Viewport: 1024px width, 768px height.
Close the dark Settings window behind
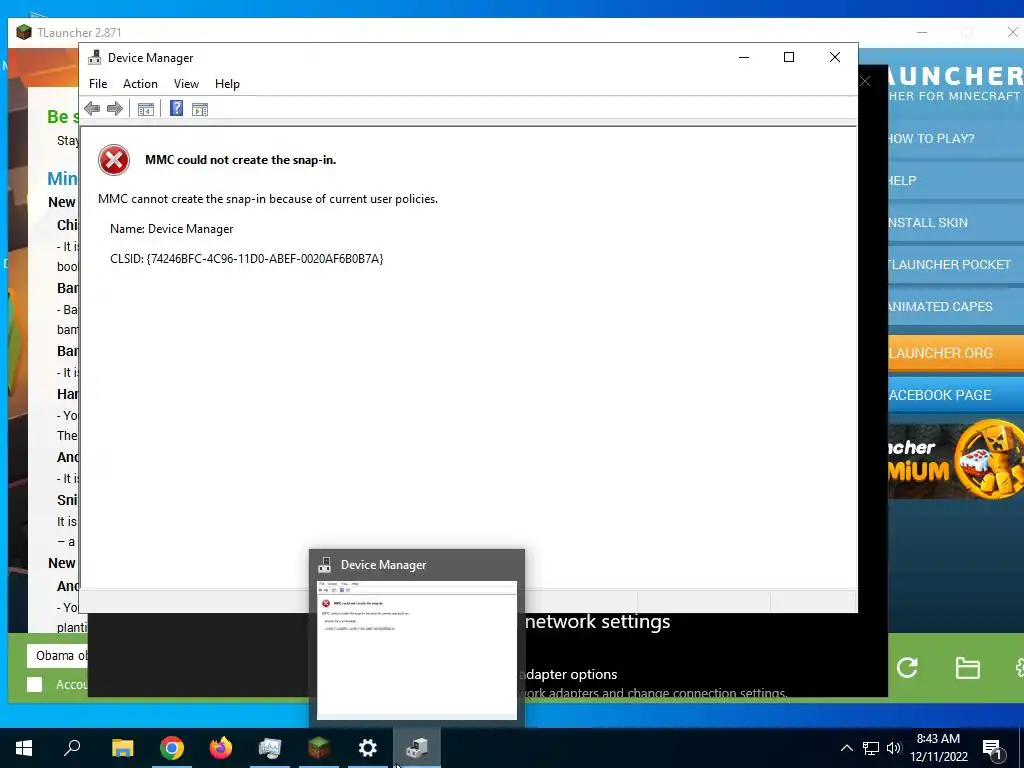pos(865,82)
